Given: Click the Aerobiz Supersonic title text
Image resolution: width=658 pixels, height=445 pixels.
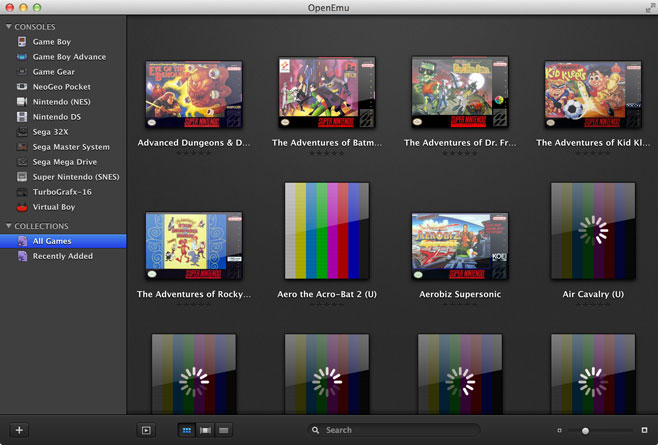Looking at the screenshot, I should [x=460, y=294].
